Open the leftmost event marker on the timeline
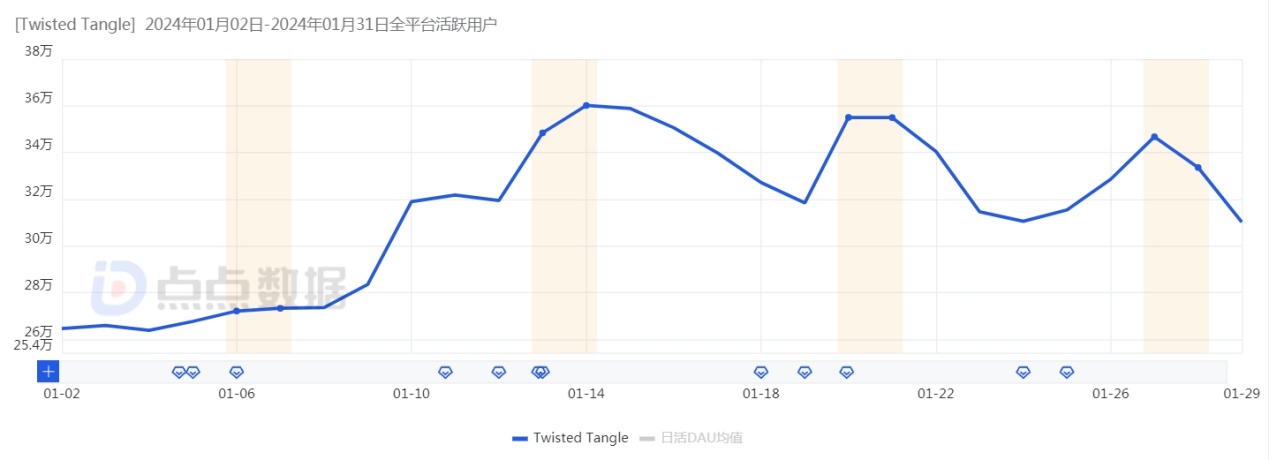Viewport: 1269px width, 460px height. (179, 372)
